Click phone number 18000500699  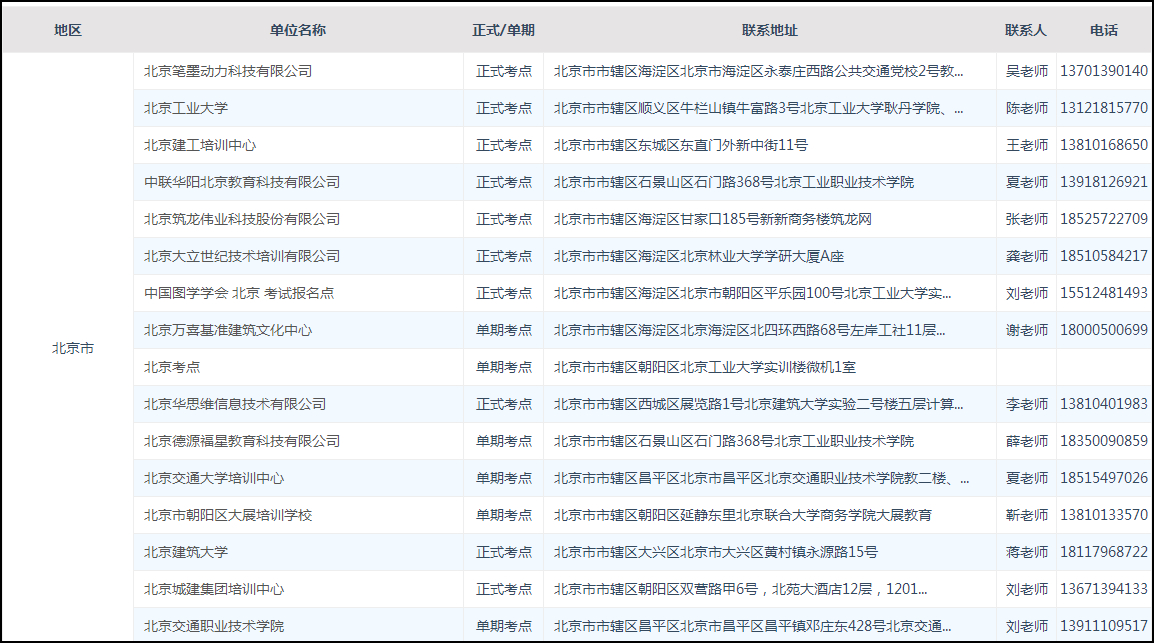(x=1104, y=330)
